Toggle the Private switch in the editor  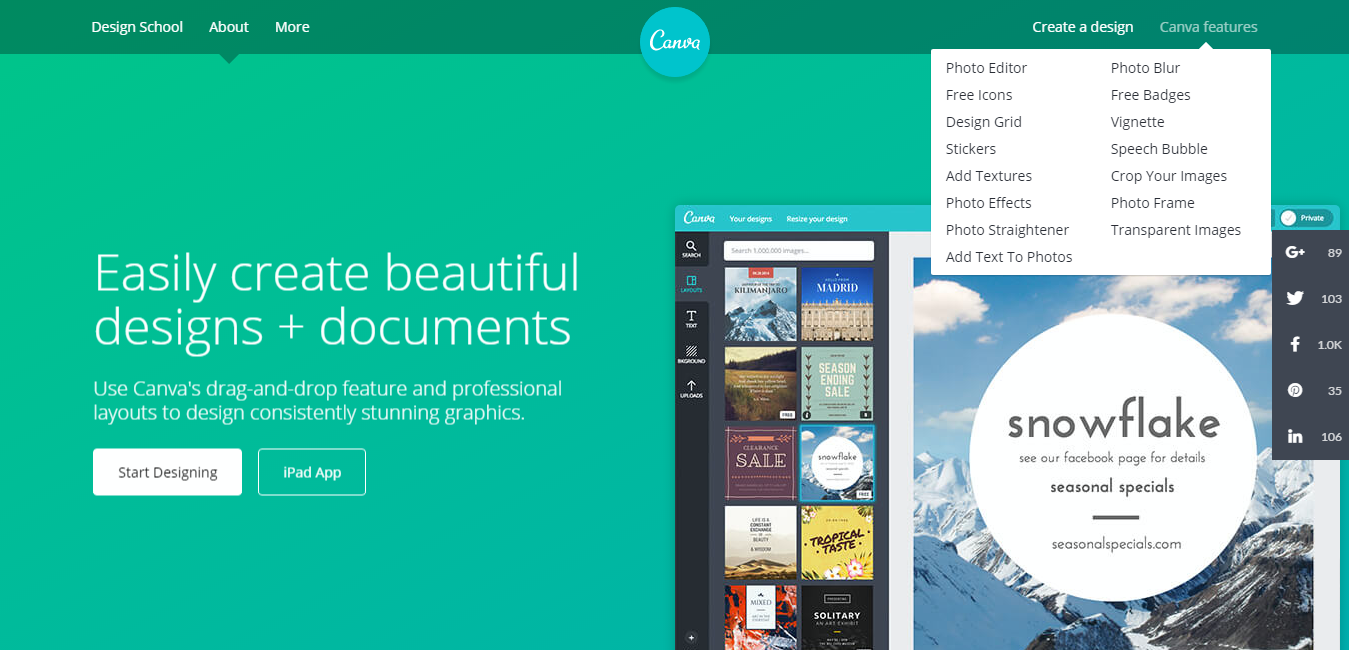click(x=1306, y=217)
